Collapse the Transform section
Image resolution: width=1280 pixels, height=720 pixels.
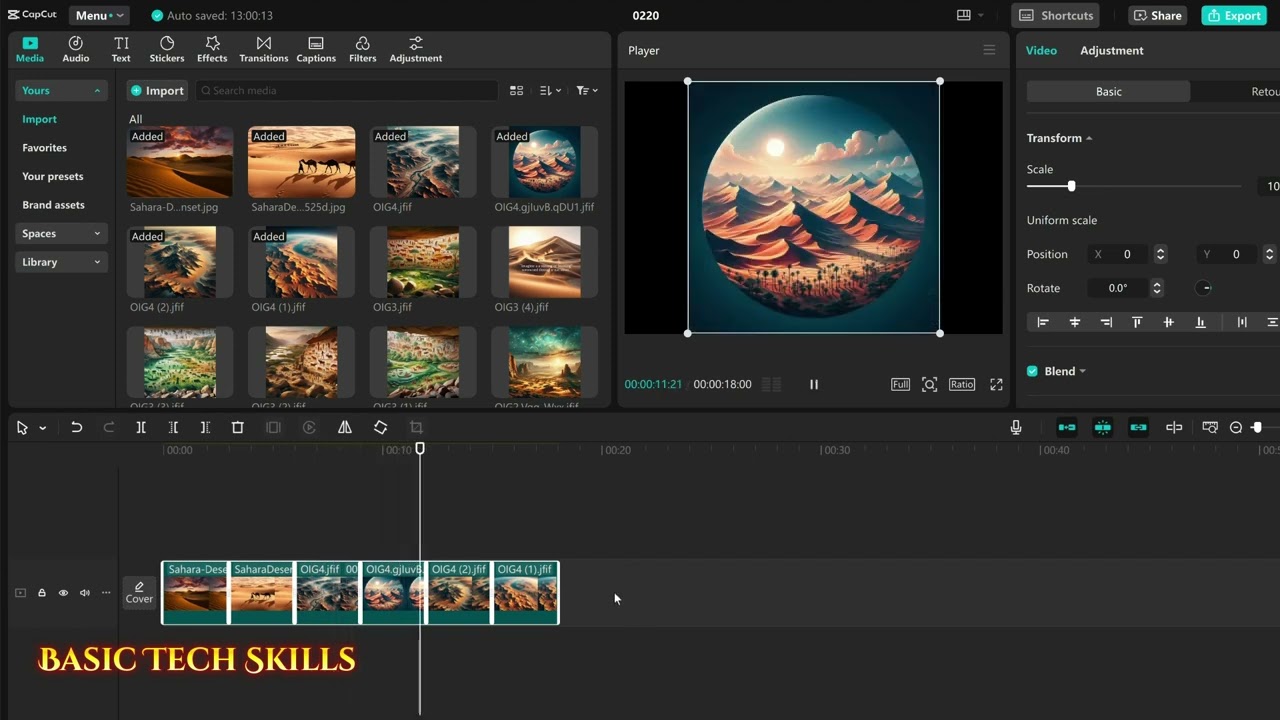(1089, 138)
